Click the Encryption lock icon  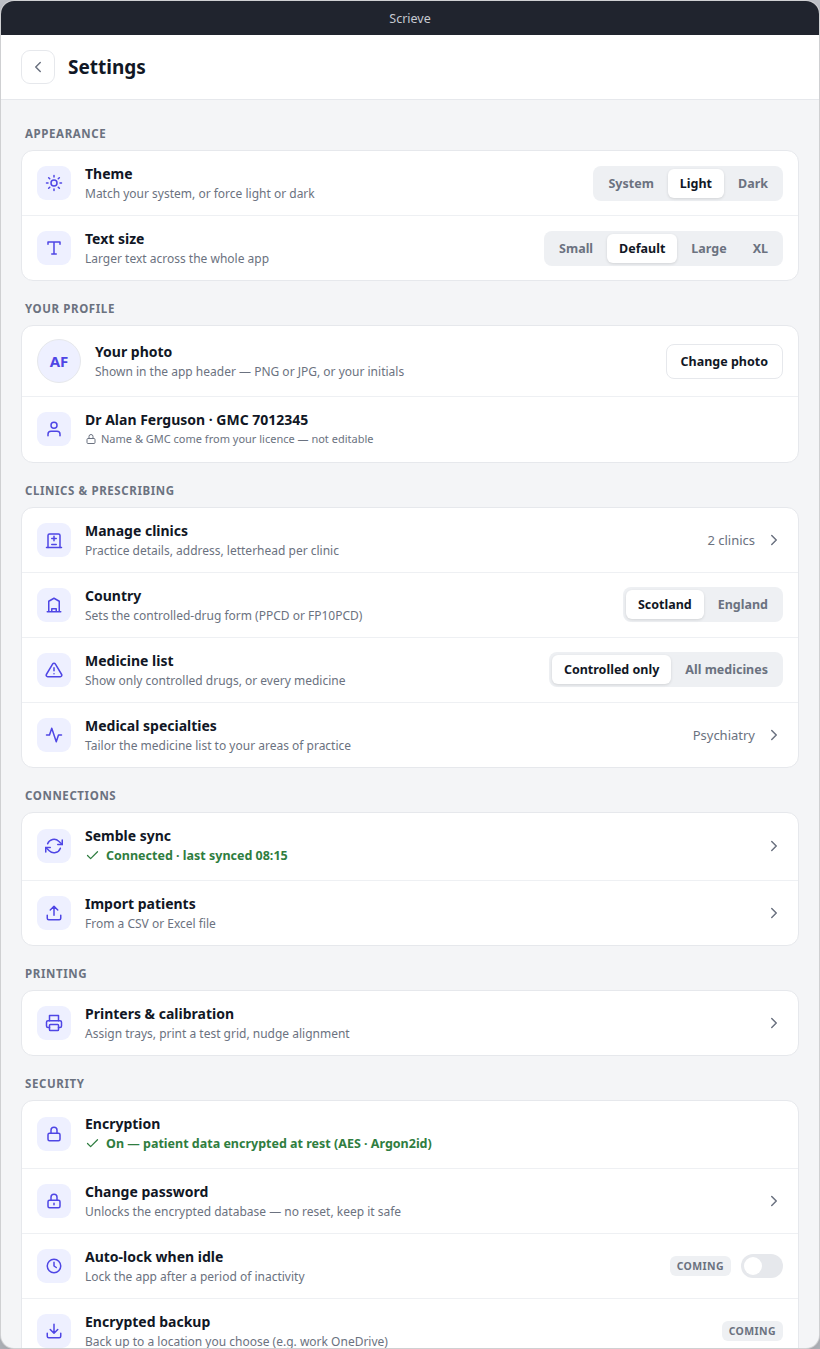point(54,1134)
